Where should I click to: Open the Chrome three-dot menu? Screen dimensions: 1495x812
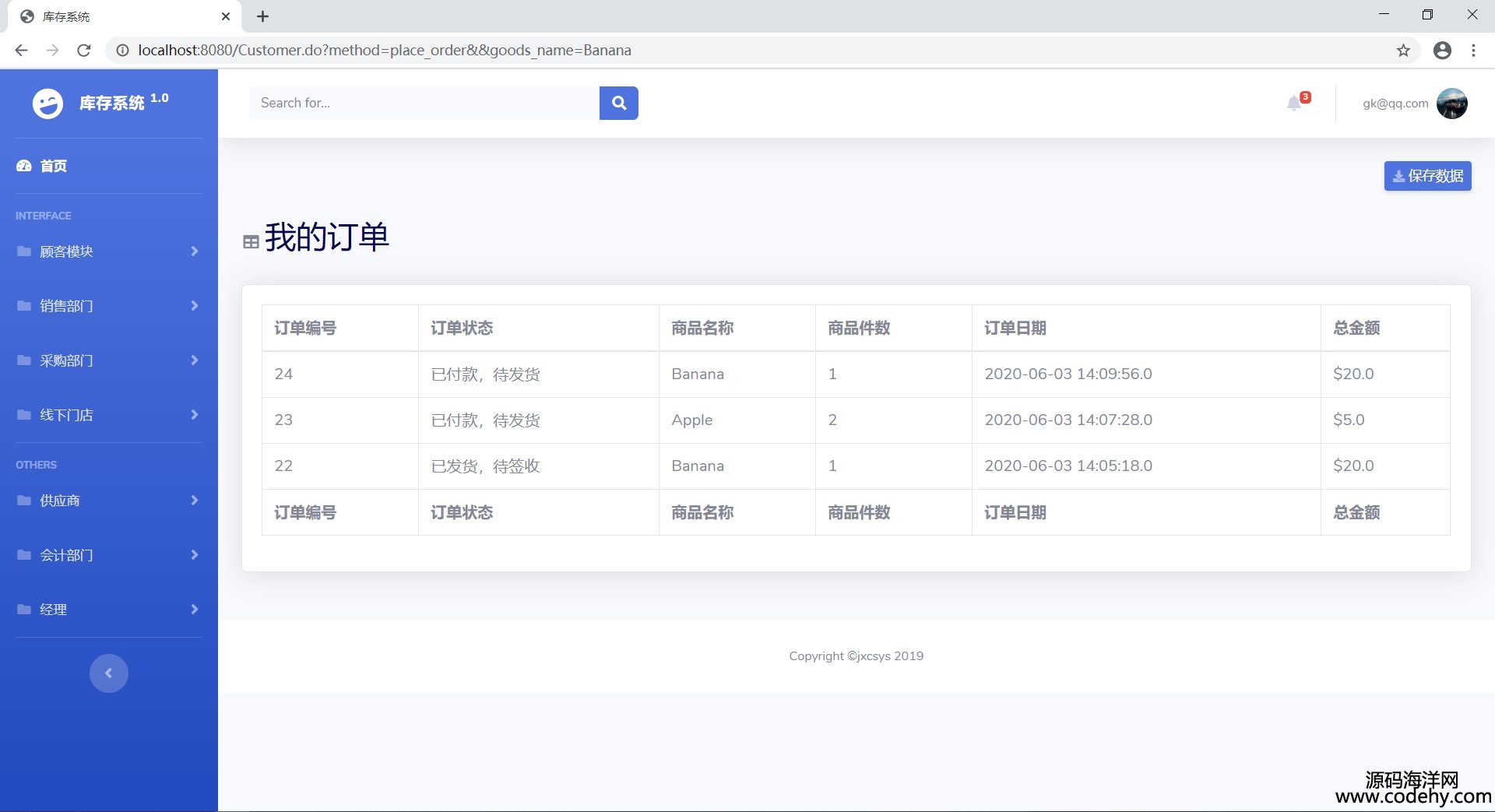tap(1473, 51)
